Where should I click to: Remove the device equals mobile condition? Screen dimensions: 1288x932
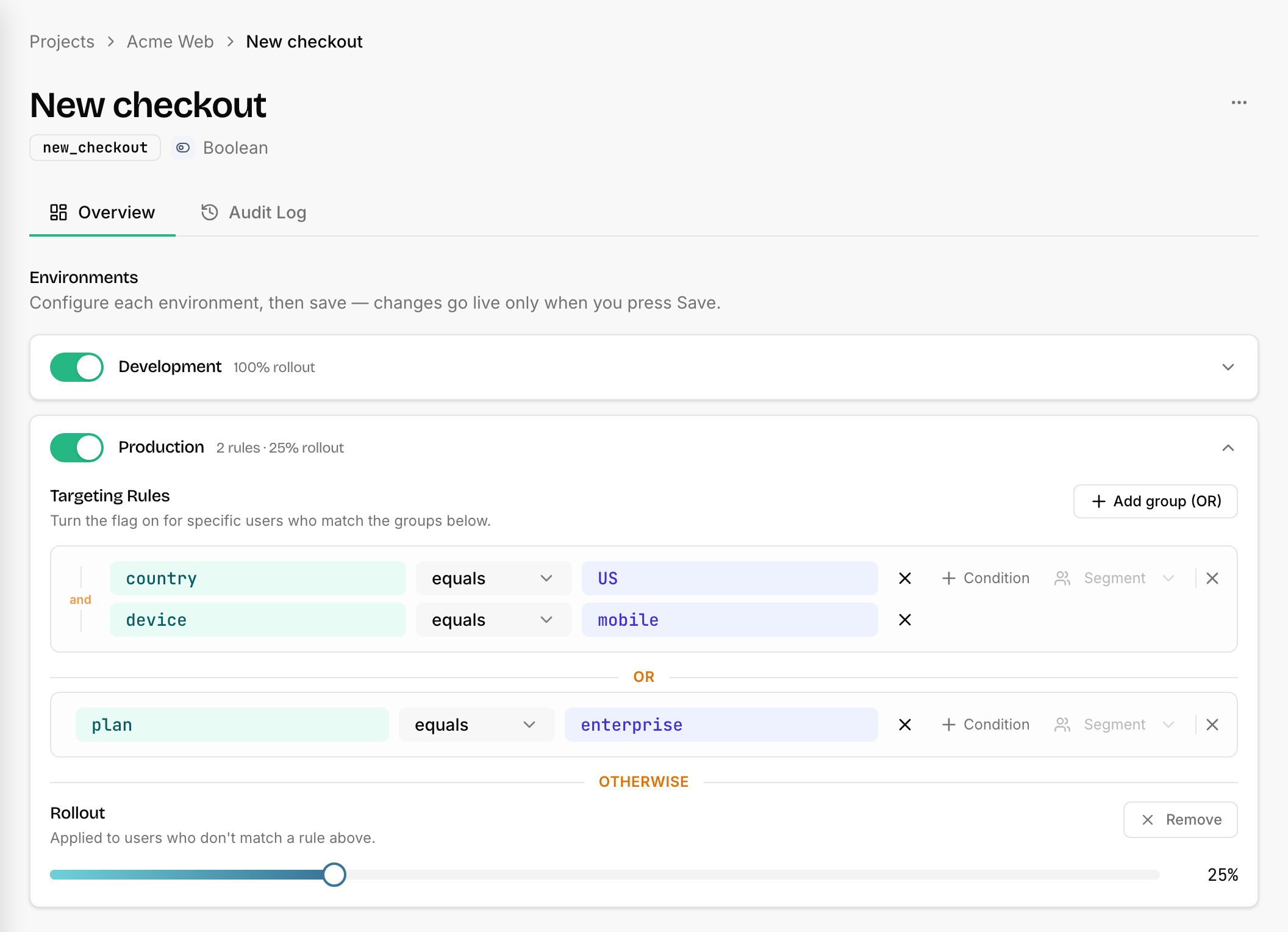tap(905, 620)
